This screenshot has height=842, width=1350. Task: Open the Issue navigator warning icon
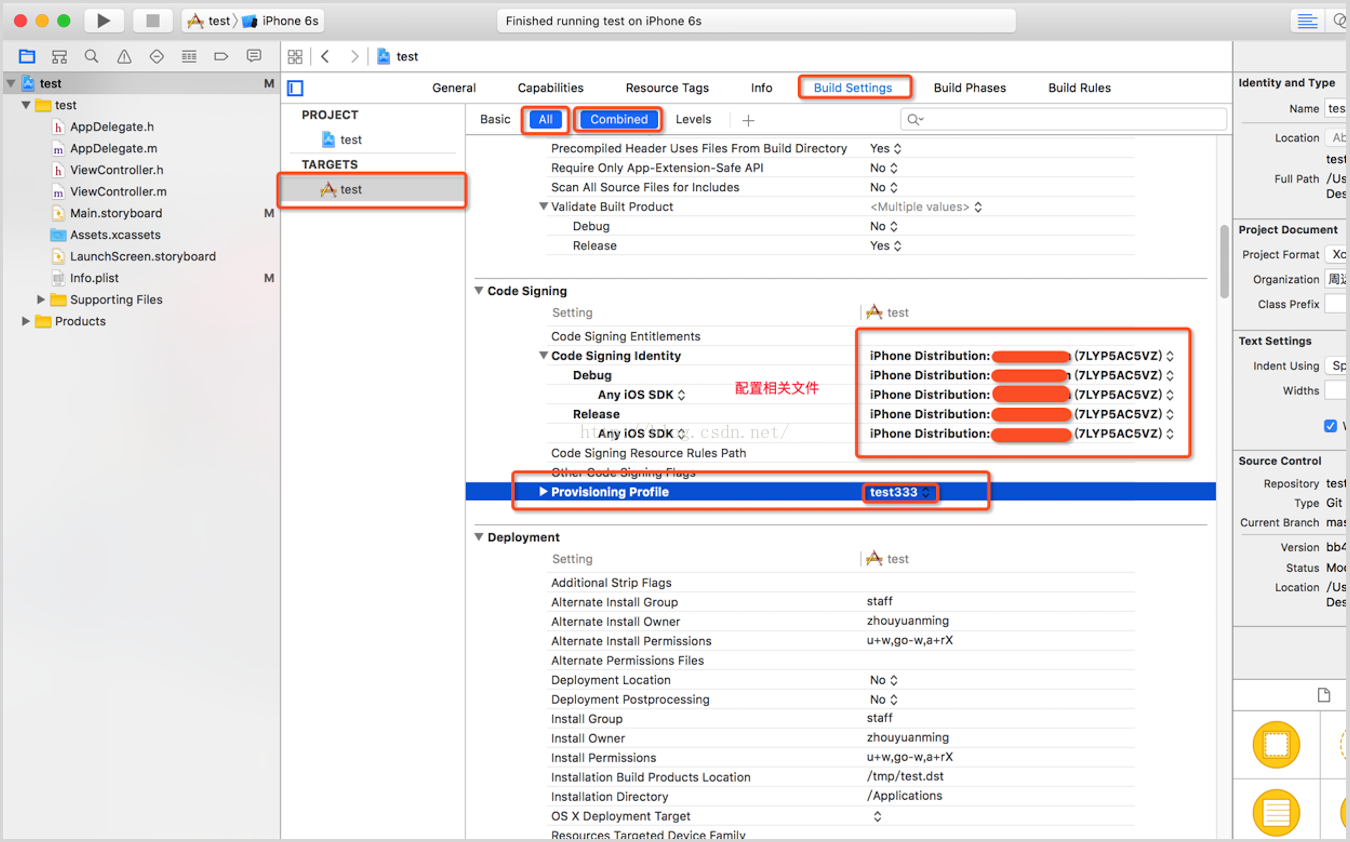(124, 56)
